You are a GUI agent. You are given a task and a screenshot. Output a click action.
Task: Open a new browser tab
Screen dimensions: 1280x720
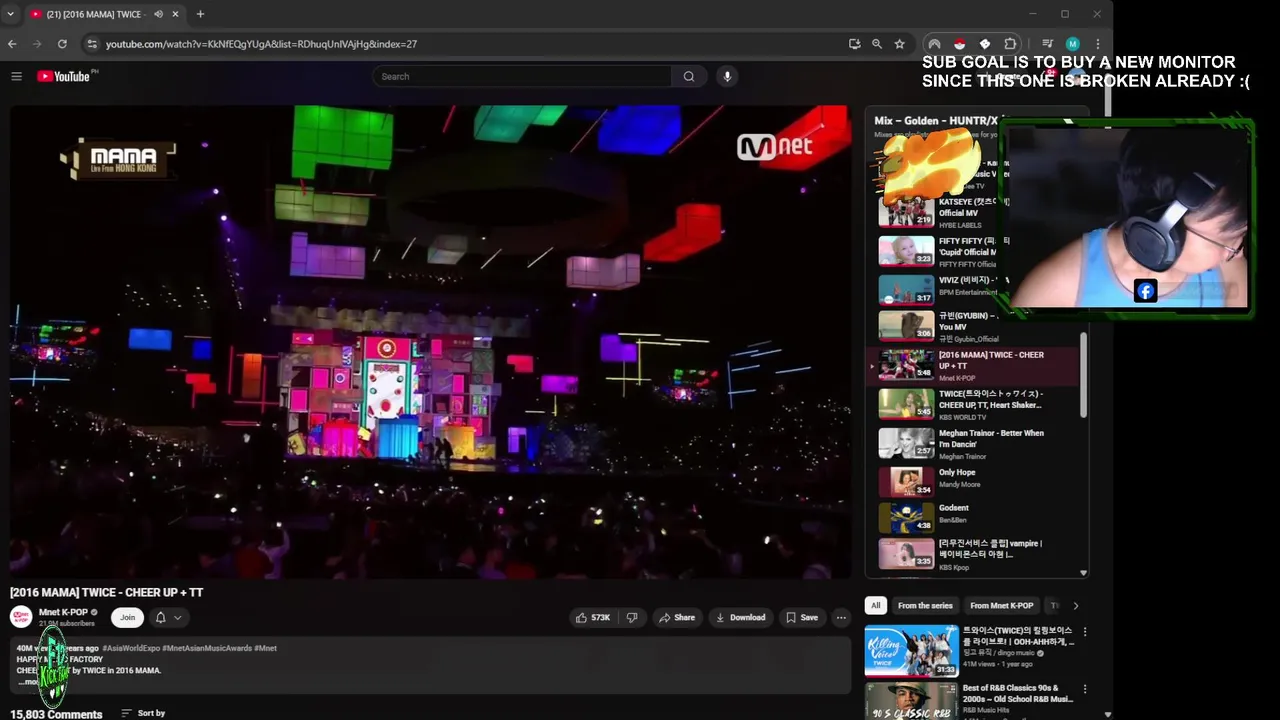click(x=200, y=14)
